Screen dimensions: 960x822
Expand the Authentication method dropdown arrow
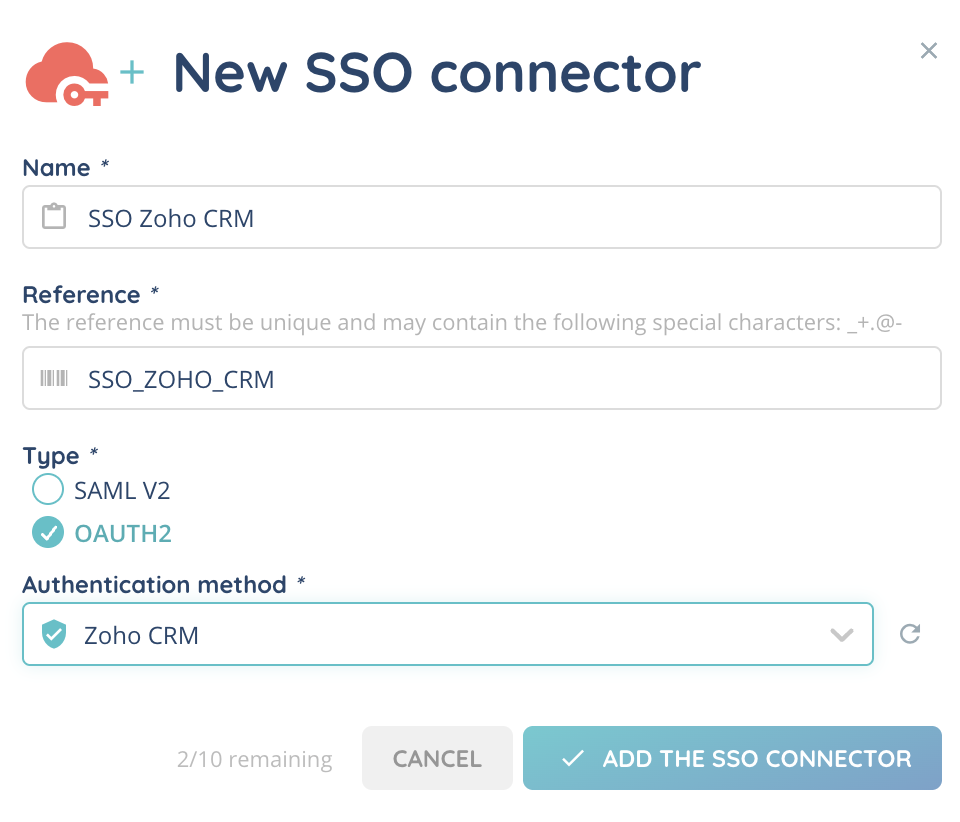(842, 635)
